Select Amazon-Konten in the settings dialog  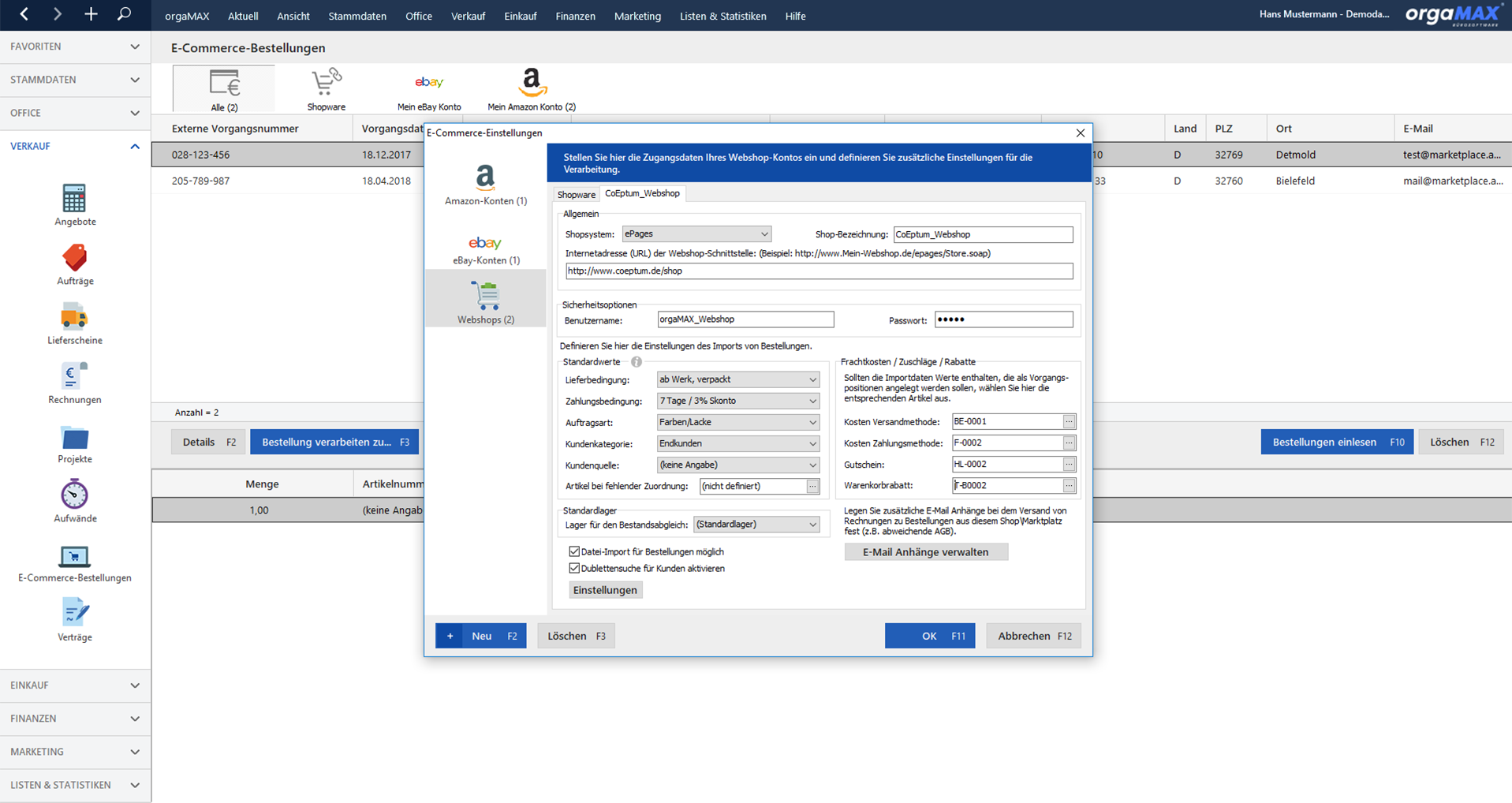[x=486, y=185]
